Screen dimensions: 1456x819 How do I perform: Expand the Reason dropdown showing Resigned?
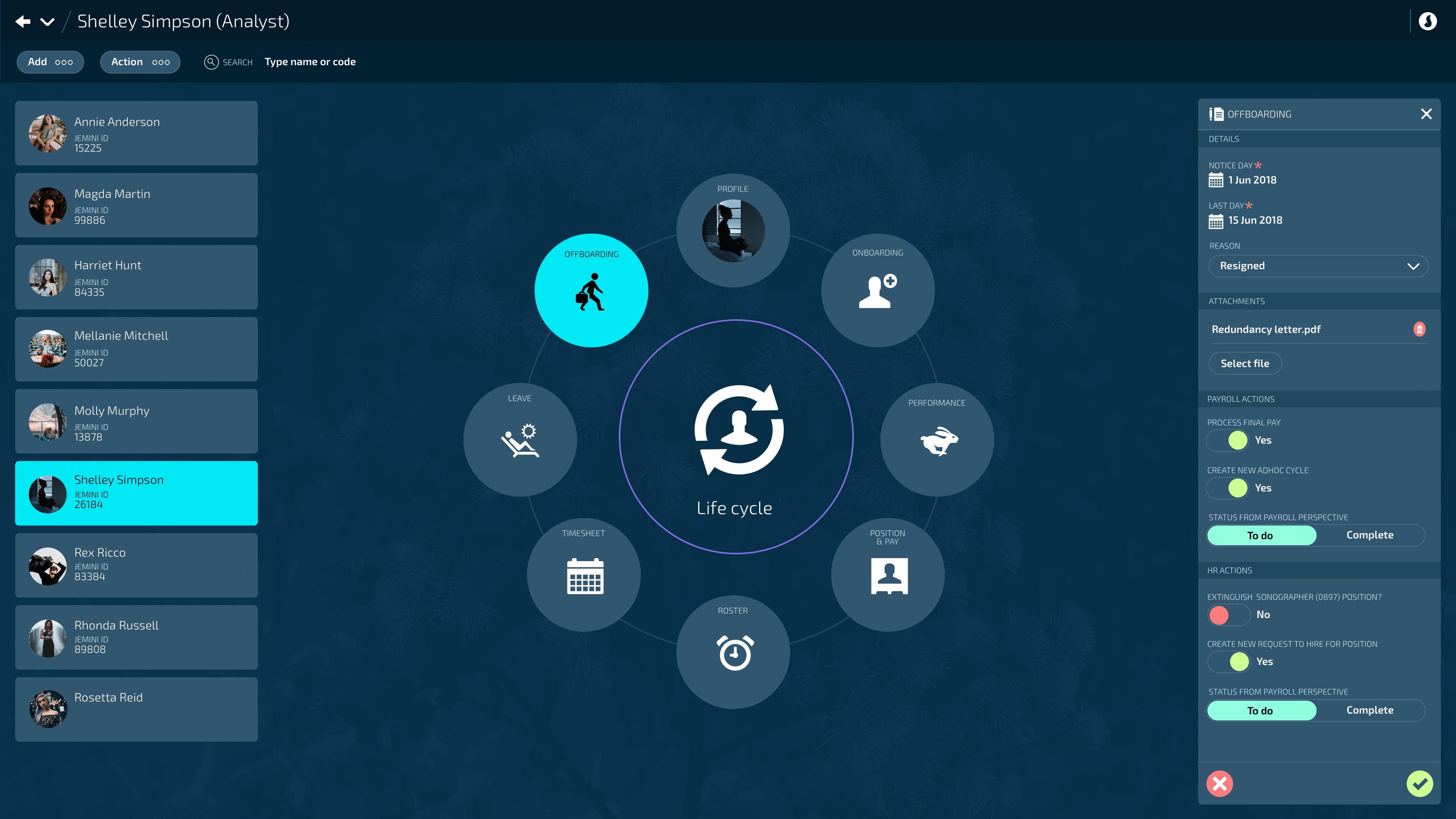[x=1318, y=266]
